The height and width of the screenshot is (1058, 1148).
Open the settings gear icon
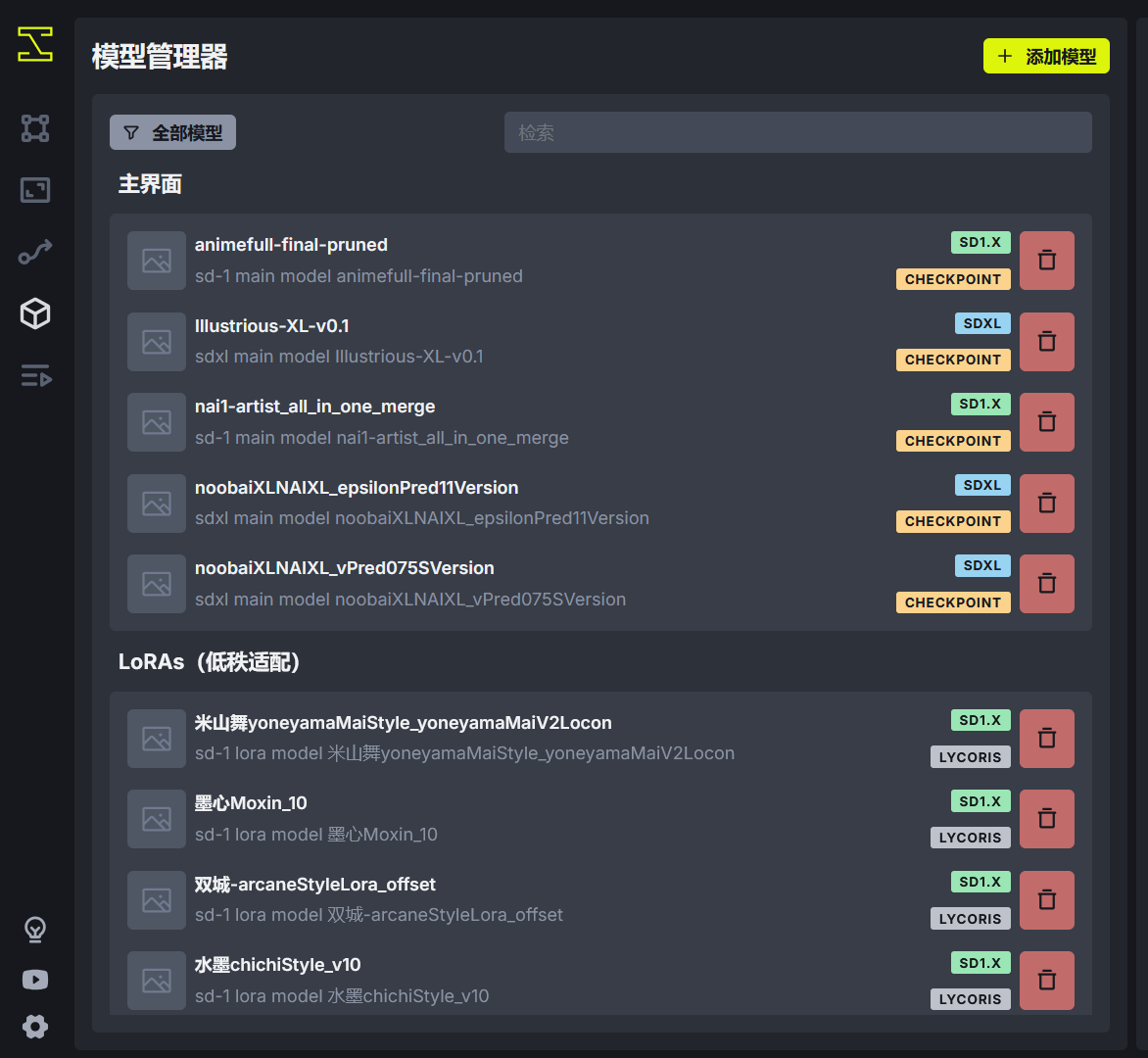point(35,1026)
